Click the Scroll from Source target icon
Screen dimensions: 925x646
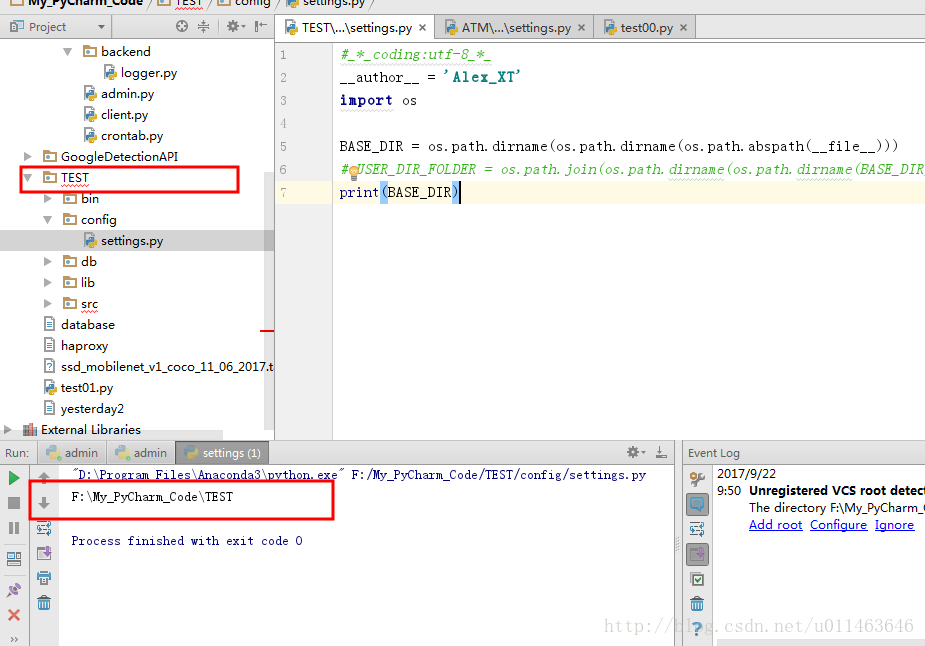(x=182, y=26)
